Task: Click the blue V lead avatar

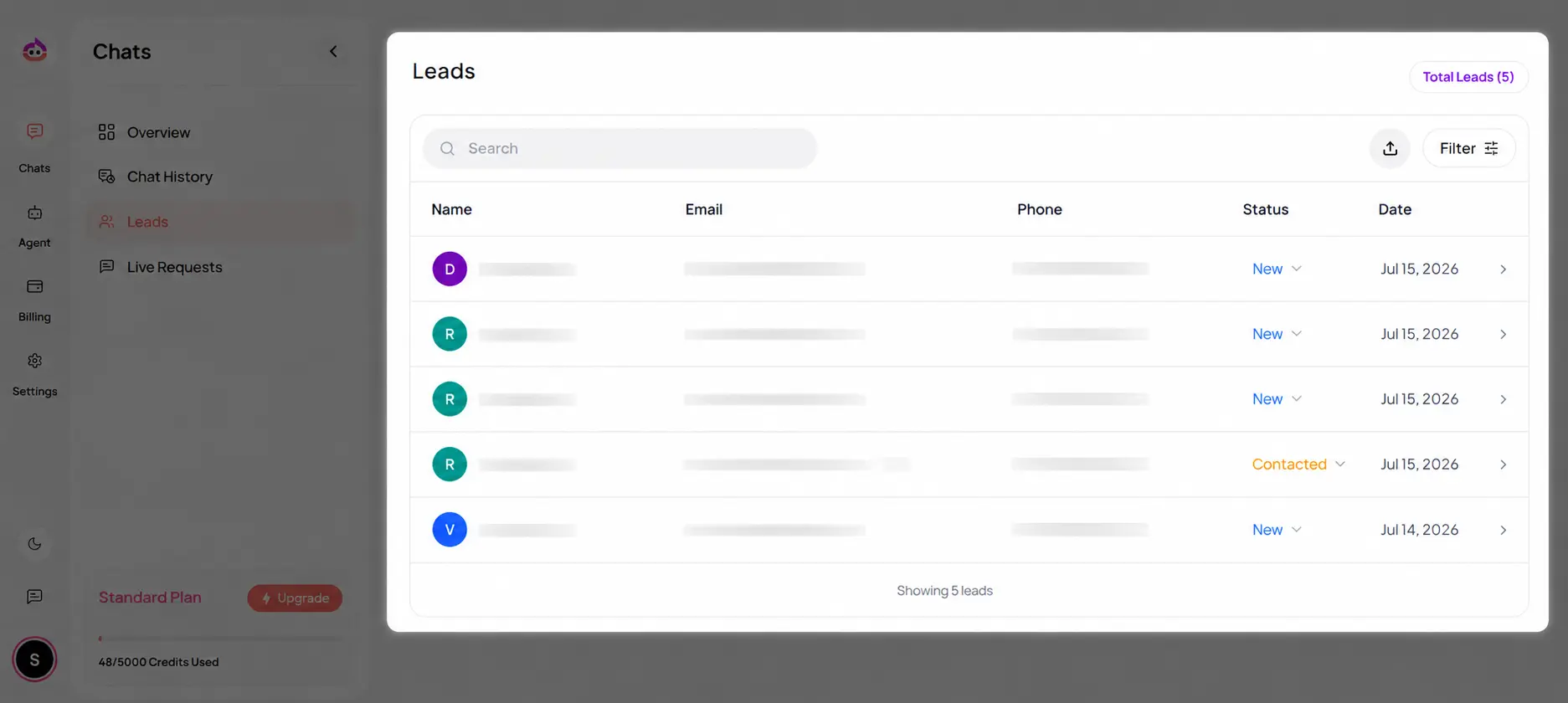Action: [x=450, y=530]
